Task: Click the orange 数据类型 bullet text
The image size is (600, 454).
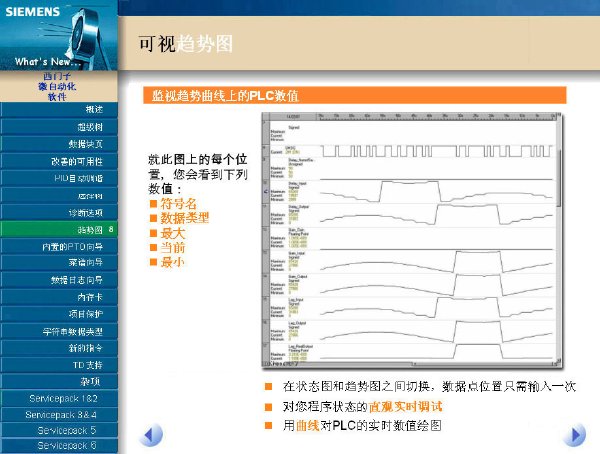Action: [184, 218]
